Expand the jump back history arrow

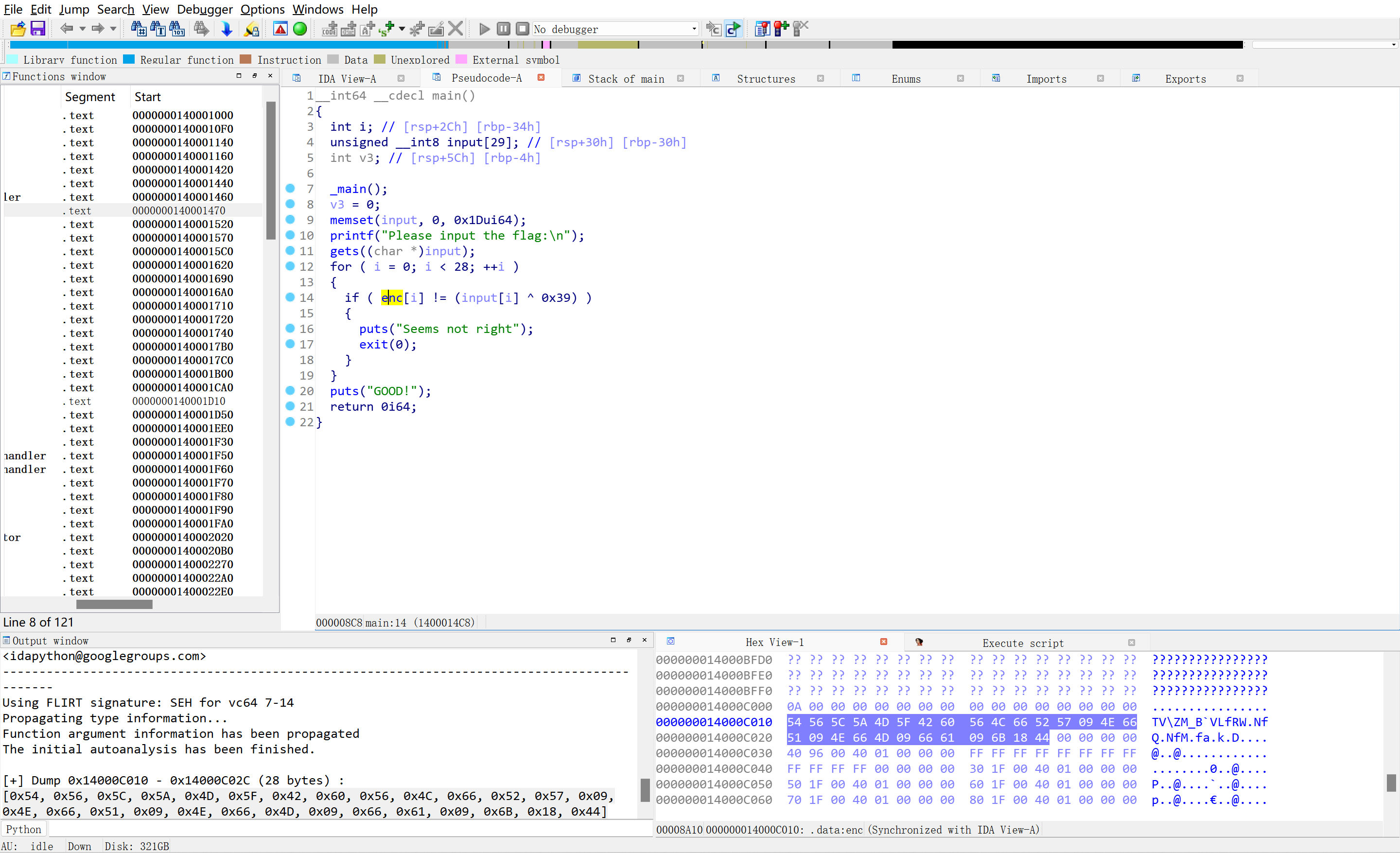pyautogui.click(x=82, y=28)
